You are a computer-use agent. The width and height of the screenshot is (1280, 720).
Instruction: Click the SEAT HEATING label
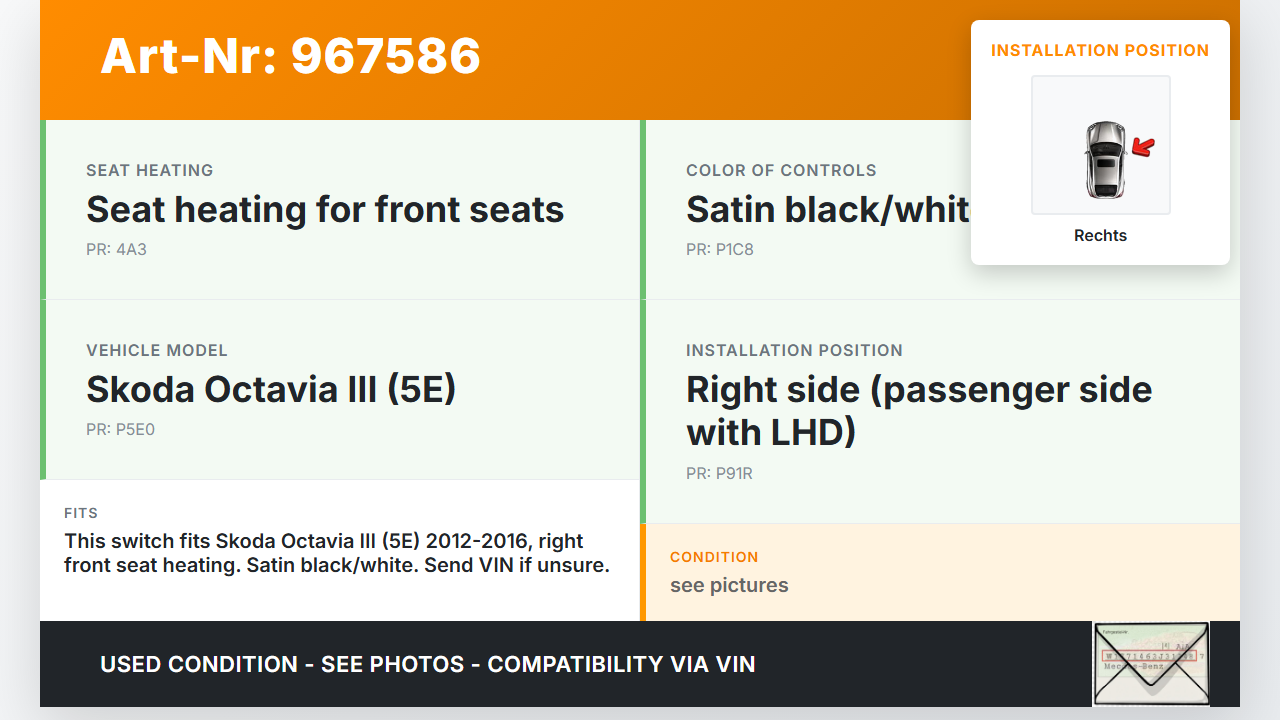149,170
